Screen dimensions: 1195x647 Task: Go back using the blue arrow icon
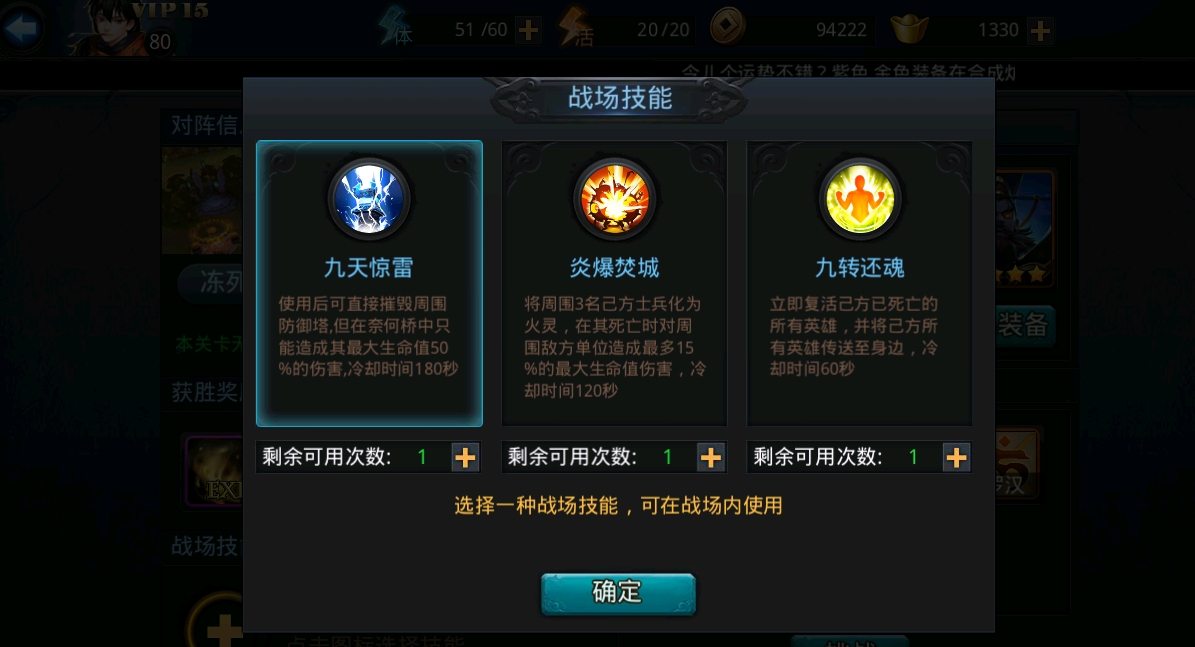(21, 29)
